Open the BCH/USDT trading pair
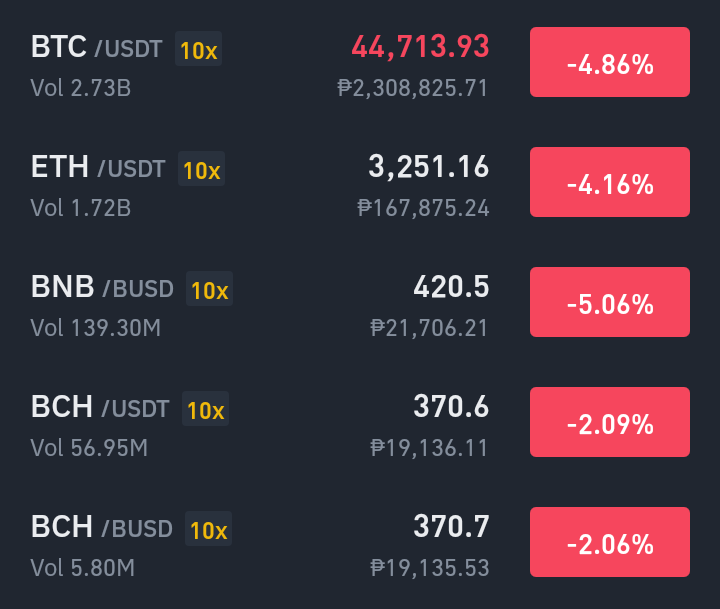This screenshot has width=720, height=609. (x=360, y=422)
